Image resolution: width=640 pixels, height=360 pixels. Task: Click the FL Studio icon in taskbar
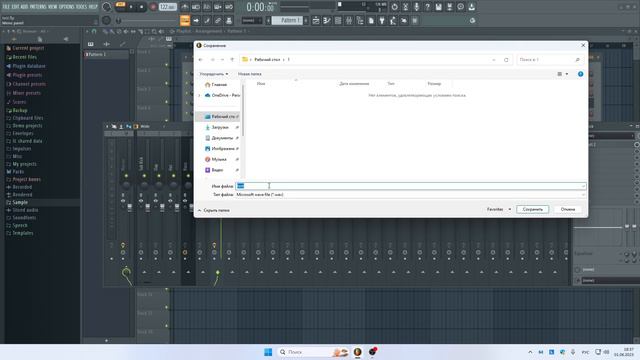358,352
